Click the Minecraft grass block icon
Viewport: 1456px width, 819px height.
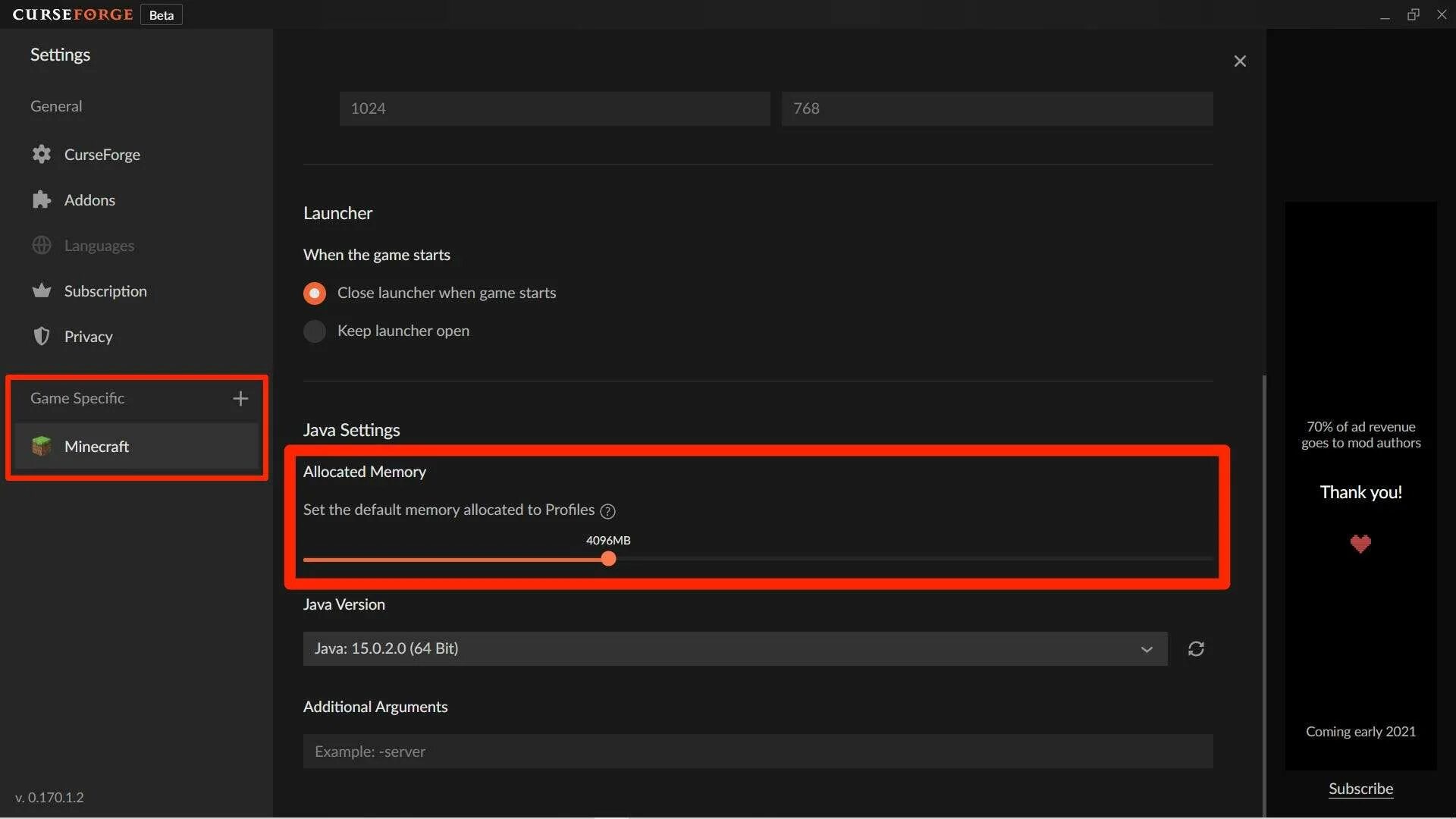click(42, 447)
